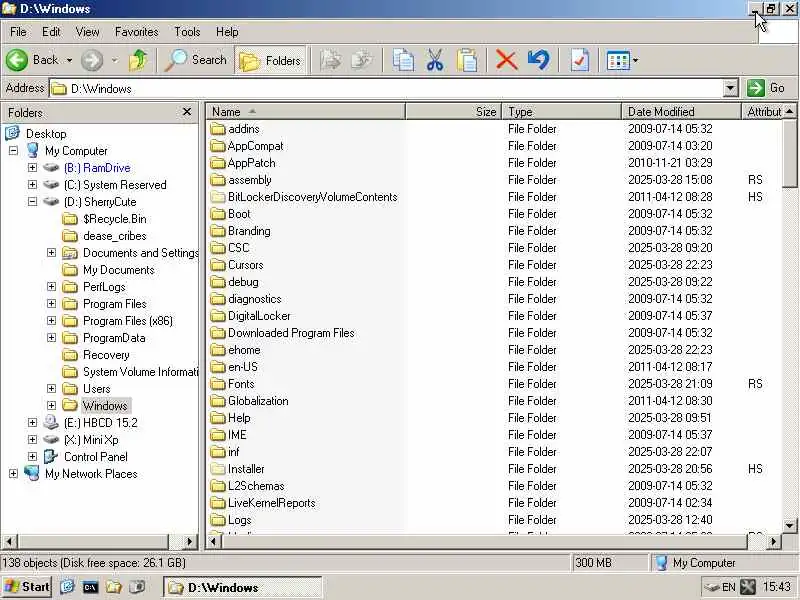Screen dimensions: 800x600
Task: Select (X:) Mini Xp drive
Action: 91,440
